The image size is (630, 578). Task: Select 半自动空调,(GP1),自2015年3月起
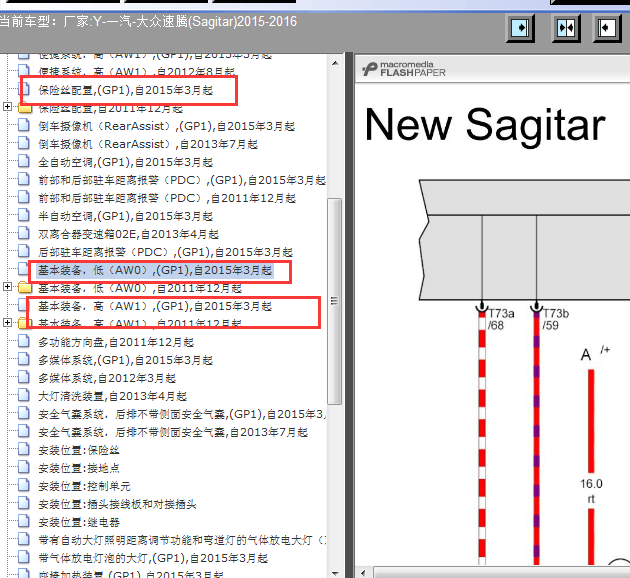point(125,216)
